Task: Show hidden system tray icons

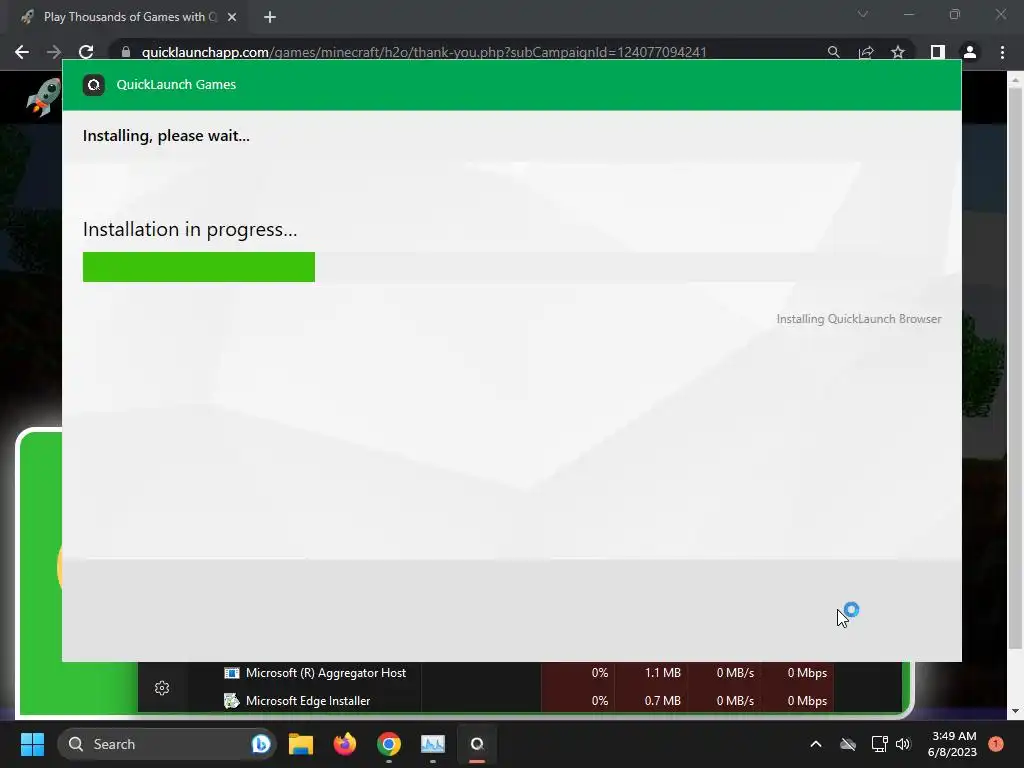Action: [816, 744]
